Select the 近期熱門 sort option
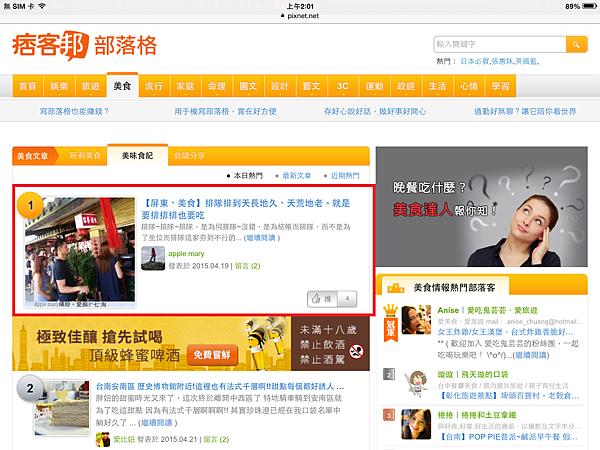 (345, 176)
